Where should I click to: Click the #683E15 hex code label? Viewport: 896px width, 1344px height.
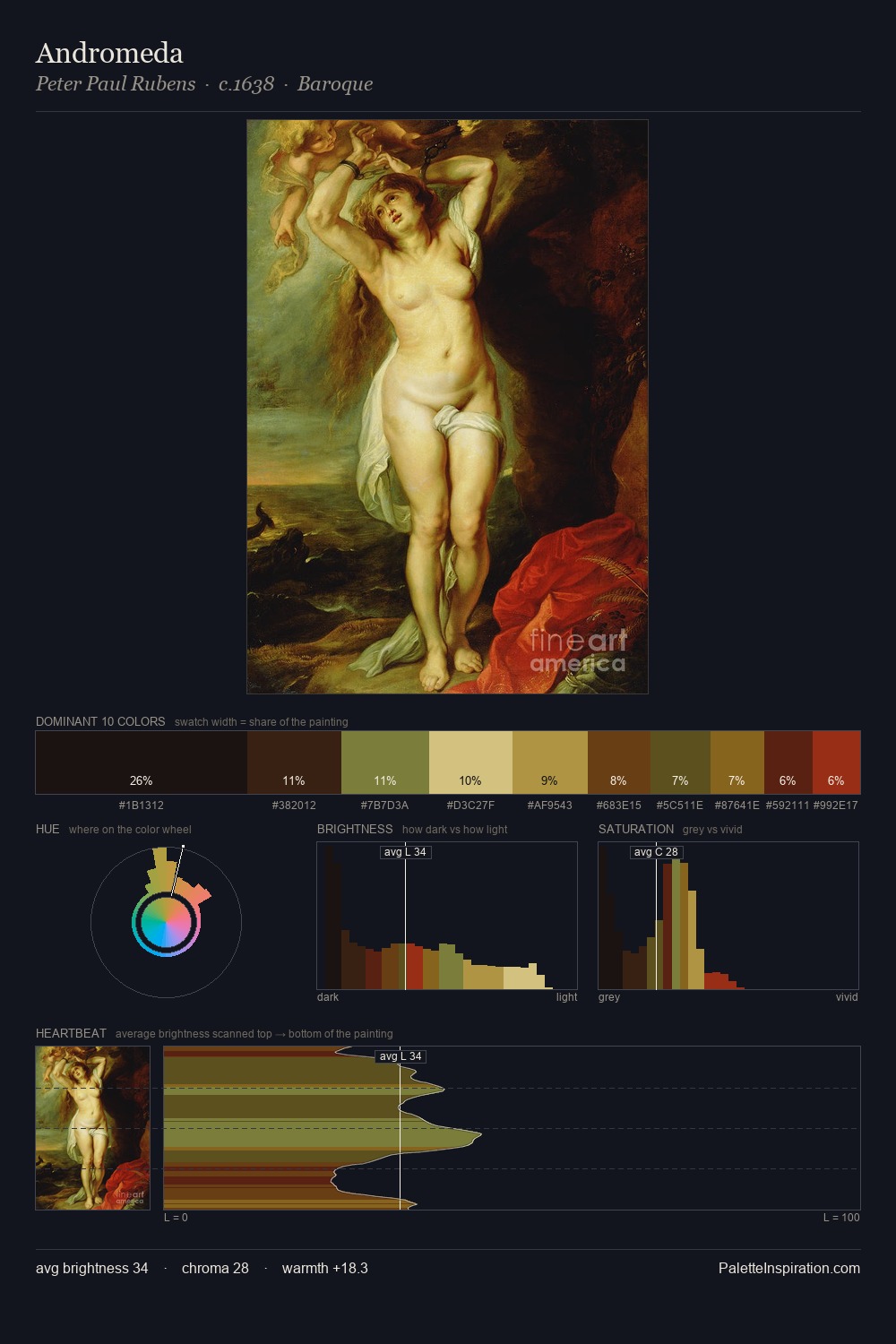[x=619, y=806]
